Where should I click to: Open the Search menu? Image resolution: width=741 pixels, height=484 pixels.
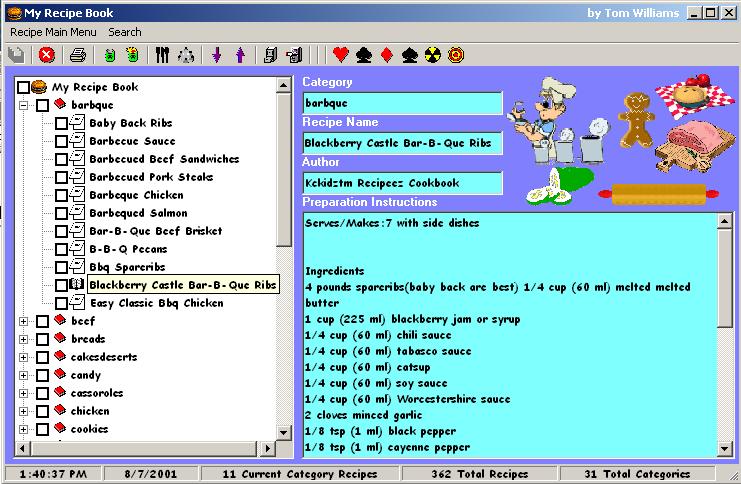[125, 33]
